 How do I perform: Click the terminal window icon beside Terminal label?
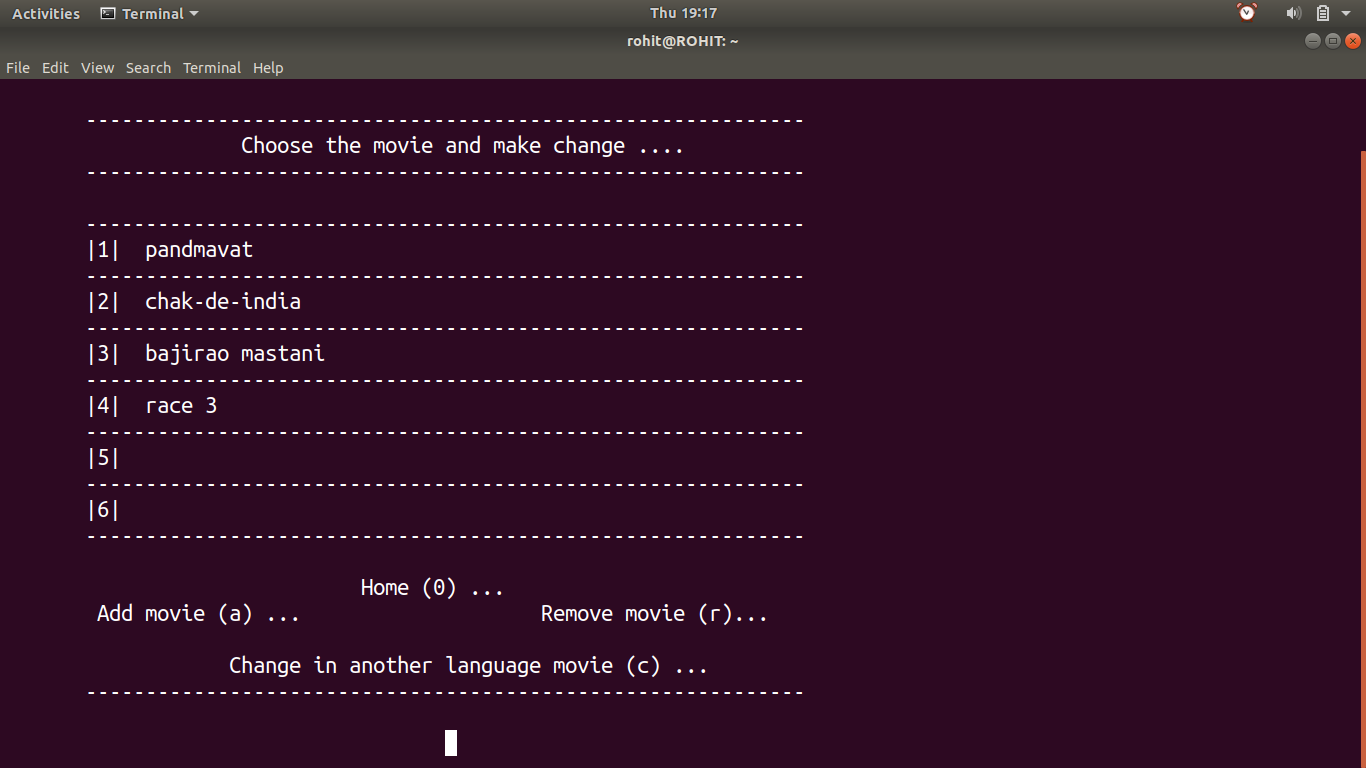coord(107,13)
